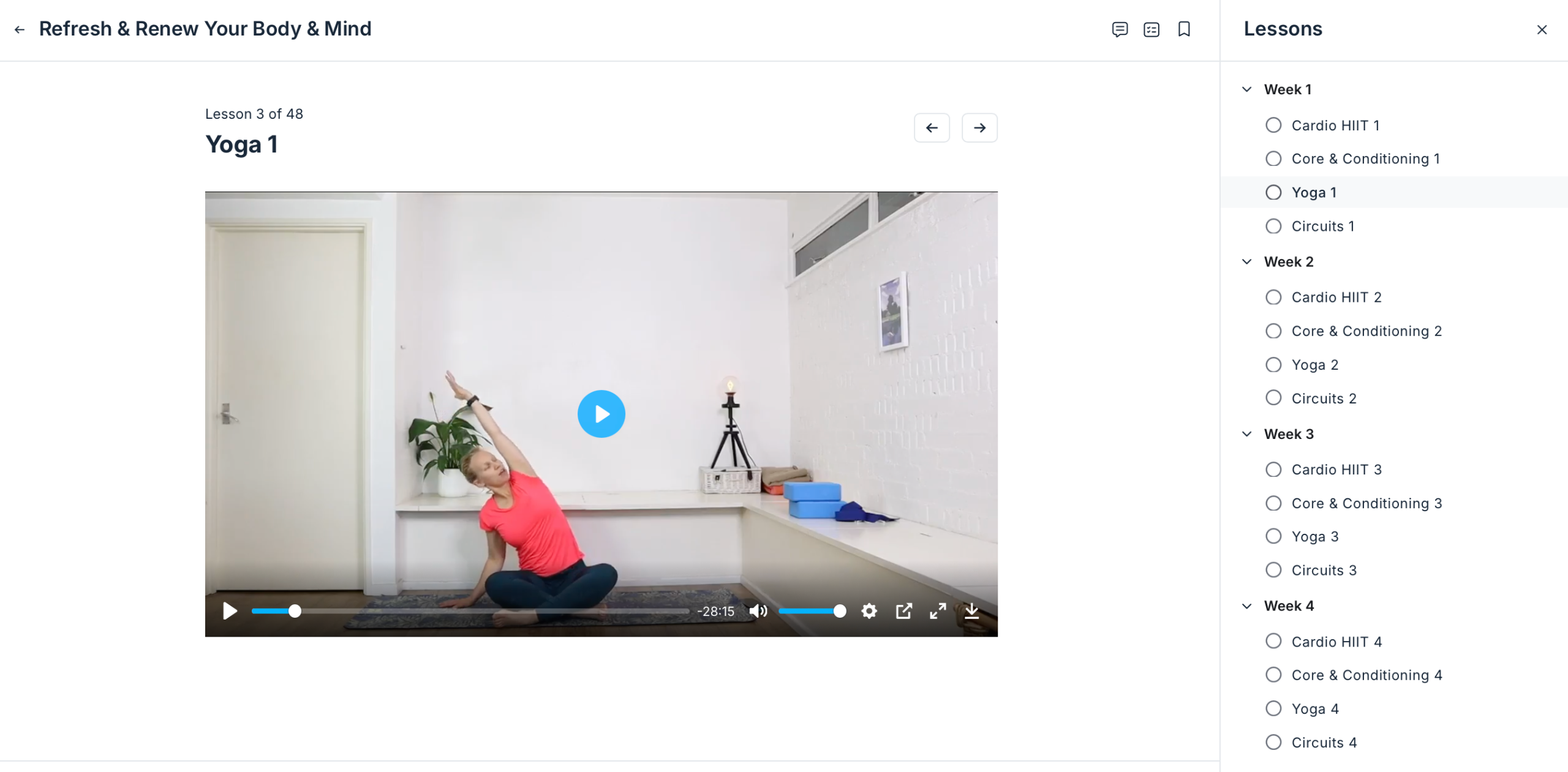The image size is (1568, 772).
Task: Bookmark this lesson
Action: coord(1184,29)
